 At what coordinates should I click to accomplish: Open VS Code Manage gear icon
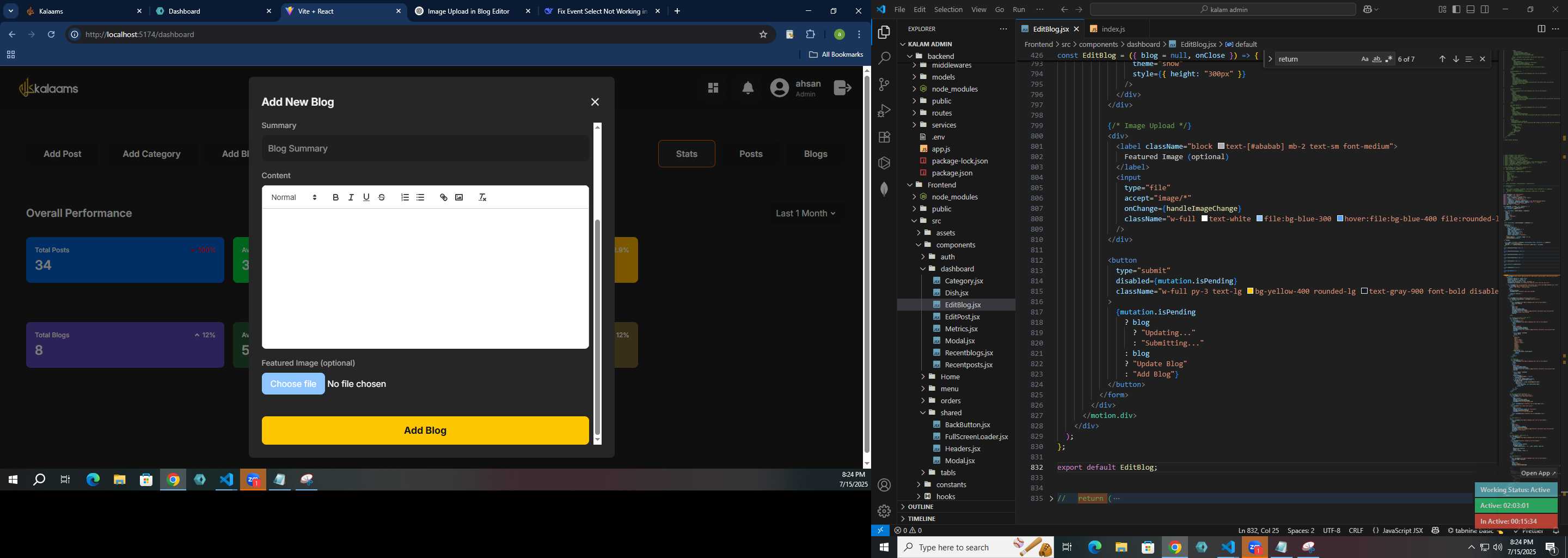pyautogui.click(x=884, y=511)
